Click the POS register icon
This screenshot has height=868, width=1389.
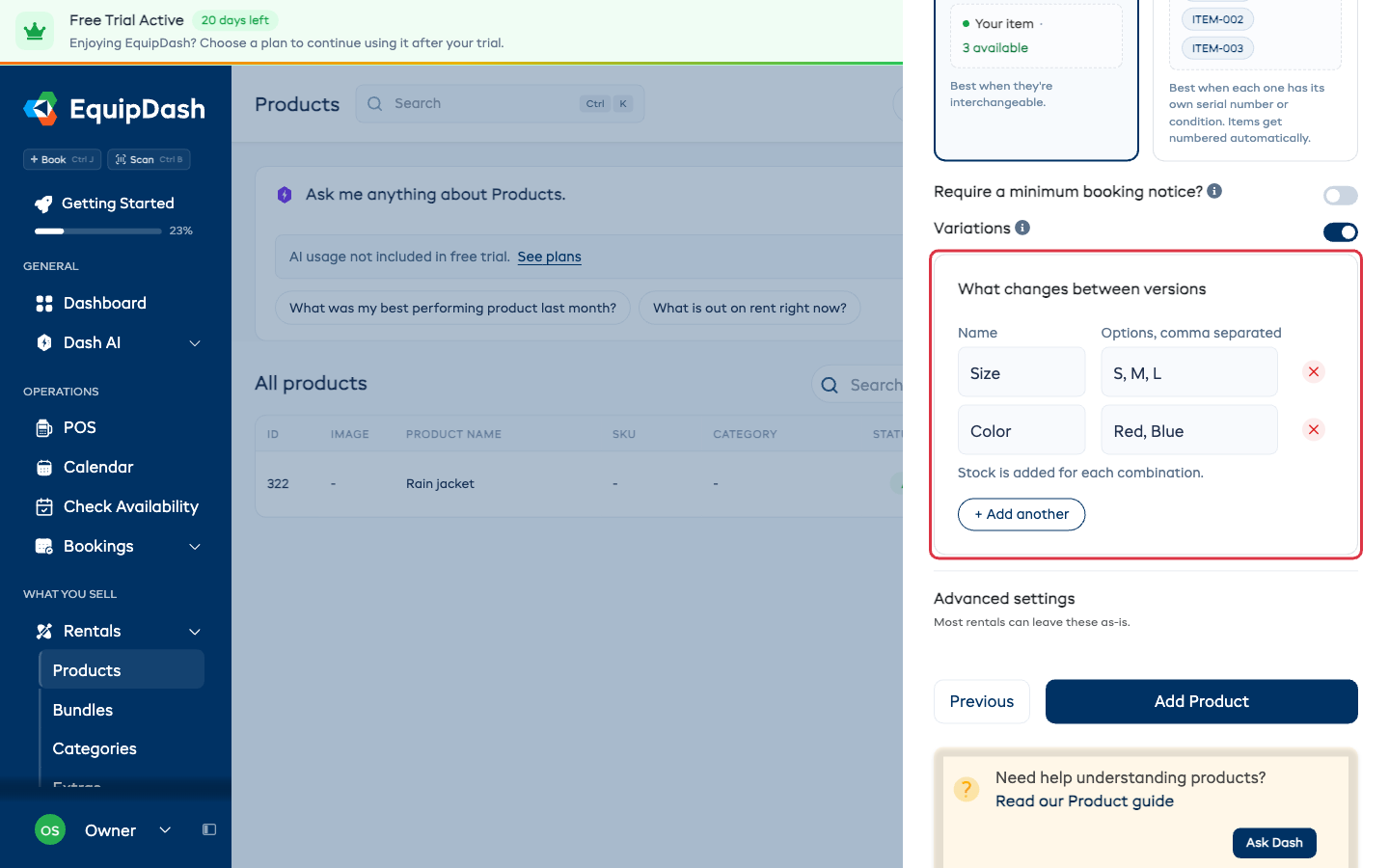click(x=44, y=428)
